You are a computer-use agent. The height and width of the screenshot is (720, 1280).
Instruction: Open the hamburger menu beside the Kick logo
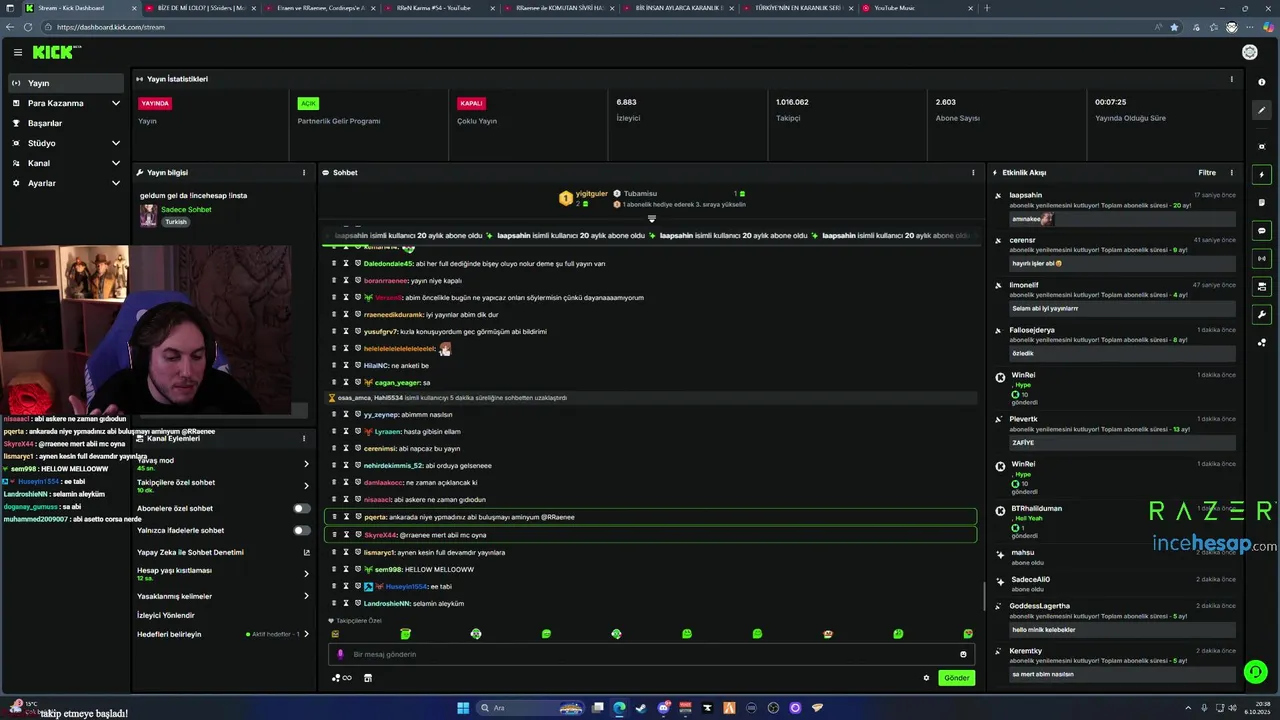(x=17, y=52)
